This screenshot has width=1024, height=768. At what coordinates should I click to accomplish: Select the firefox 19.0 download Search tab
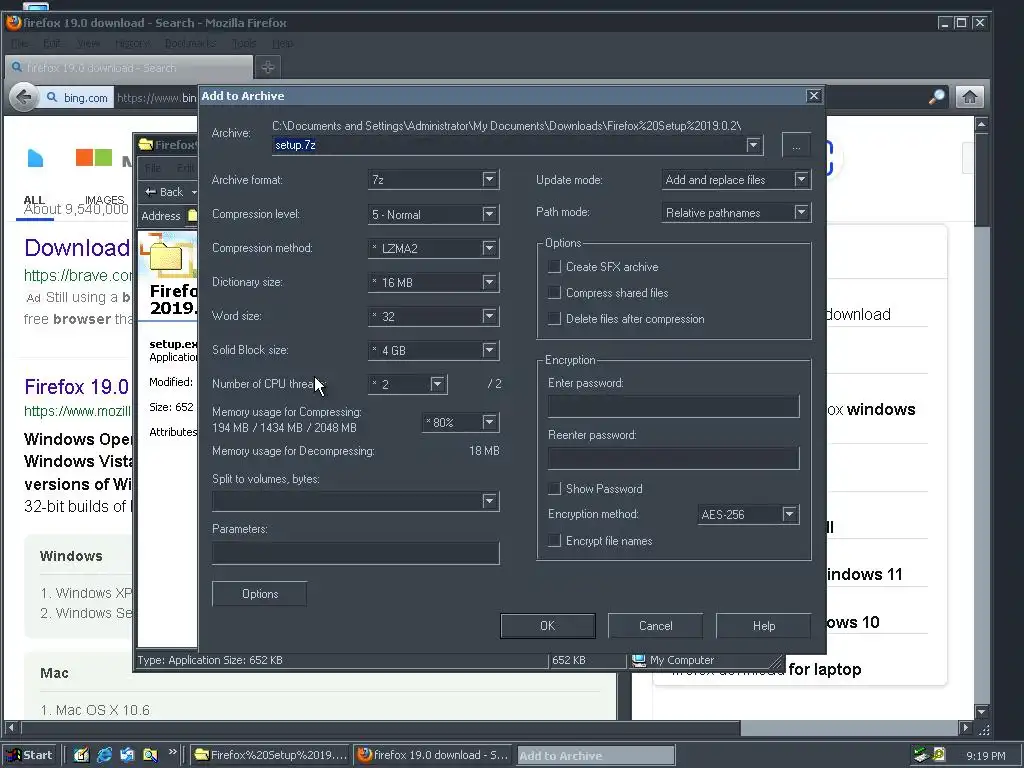pos(129,68)
